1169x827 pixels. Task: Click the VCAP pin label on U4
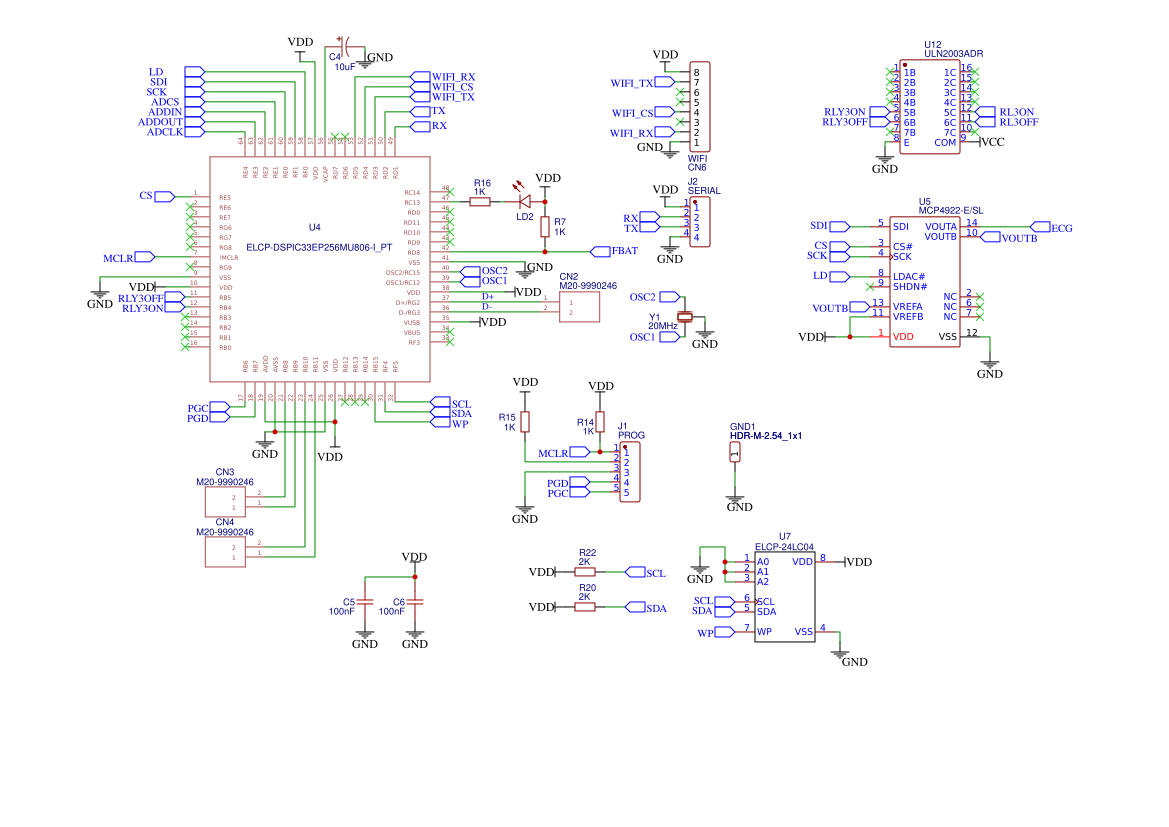[x=325, y=173]
